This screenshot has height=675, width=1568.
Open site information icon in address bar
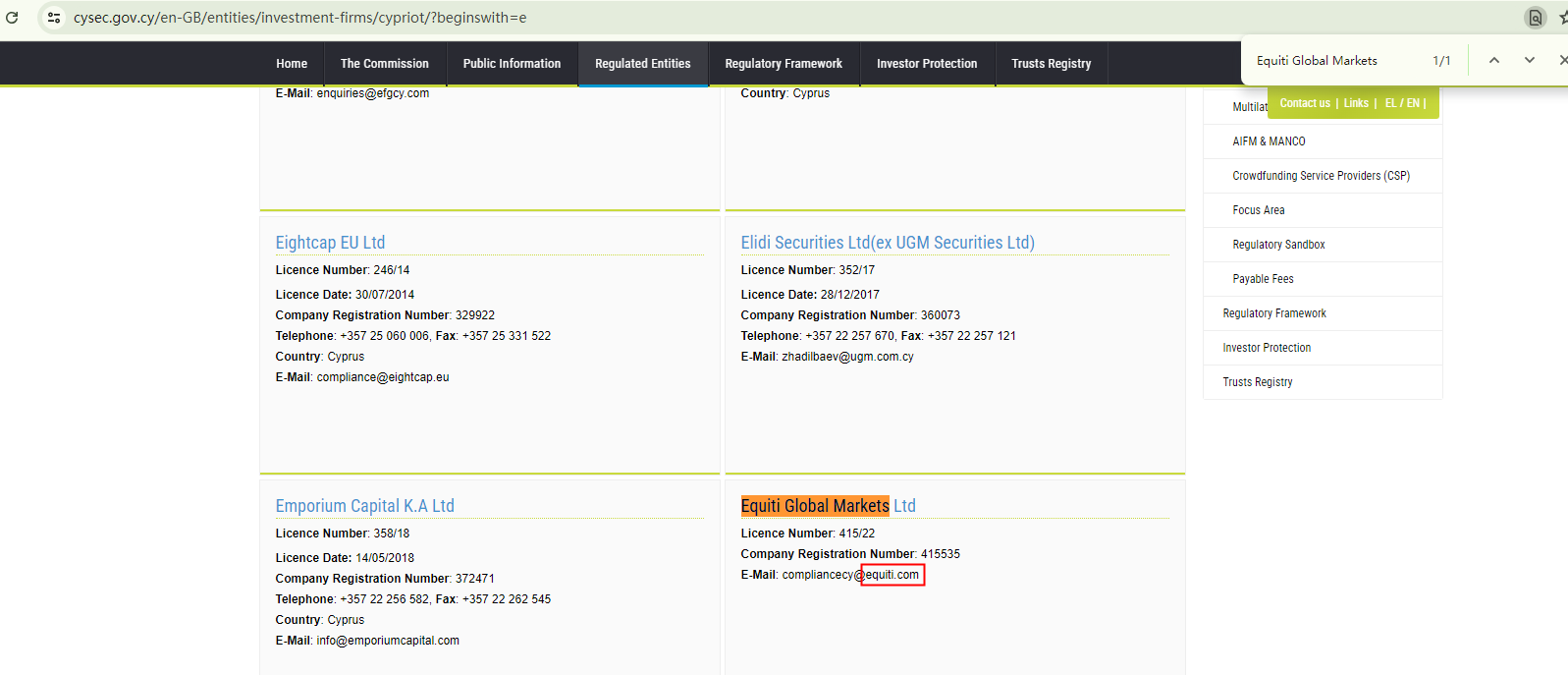[x=54, y=18]
